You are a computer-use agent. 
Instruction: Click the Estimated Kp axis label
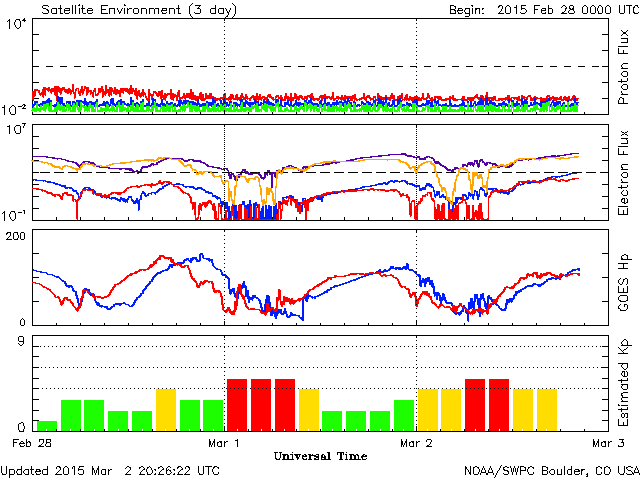pos(622,382)
